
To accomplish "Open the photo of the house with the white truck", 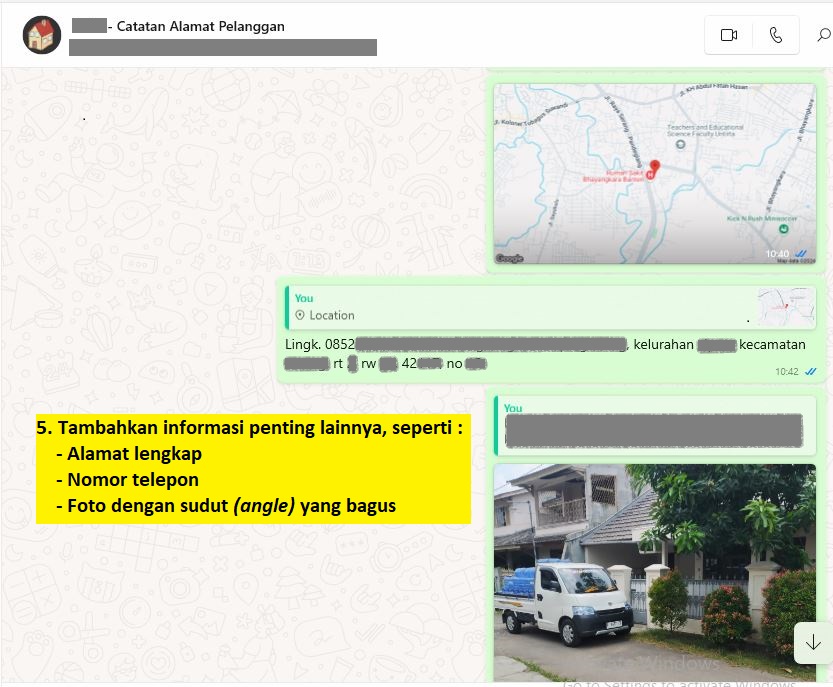I will coord(654,572).
